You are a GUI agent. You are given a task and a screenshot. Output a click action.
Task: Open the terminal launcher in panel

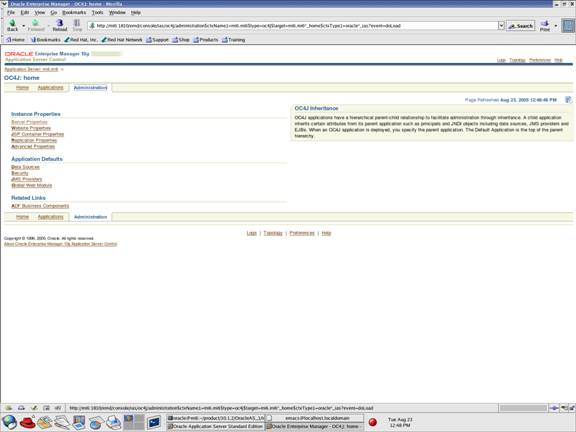(x=154, y=422)
